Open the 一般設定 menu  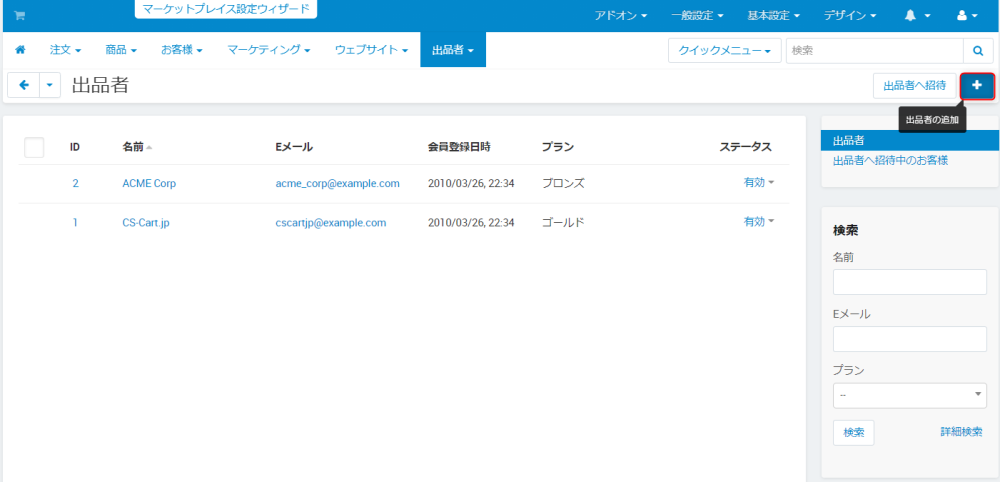pyautogui.click(x=697, y=16)
